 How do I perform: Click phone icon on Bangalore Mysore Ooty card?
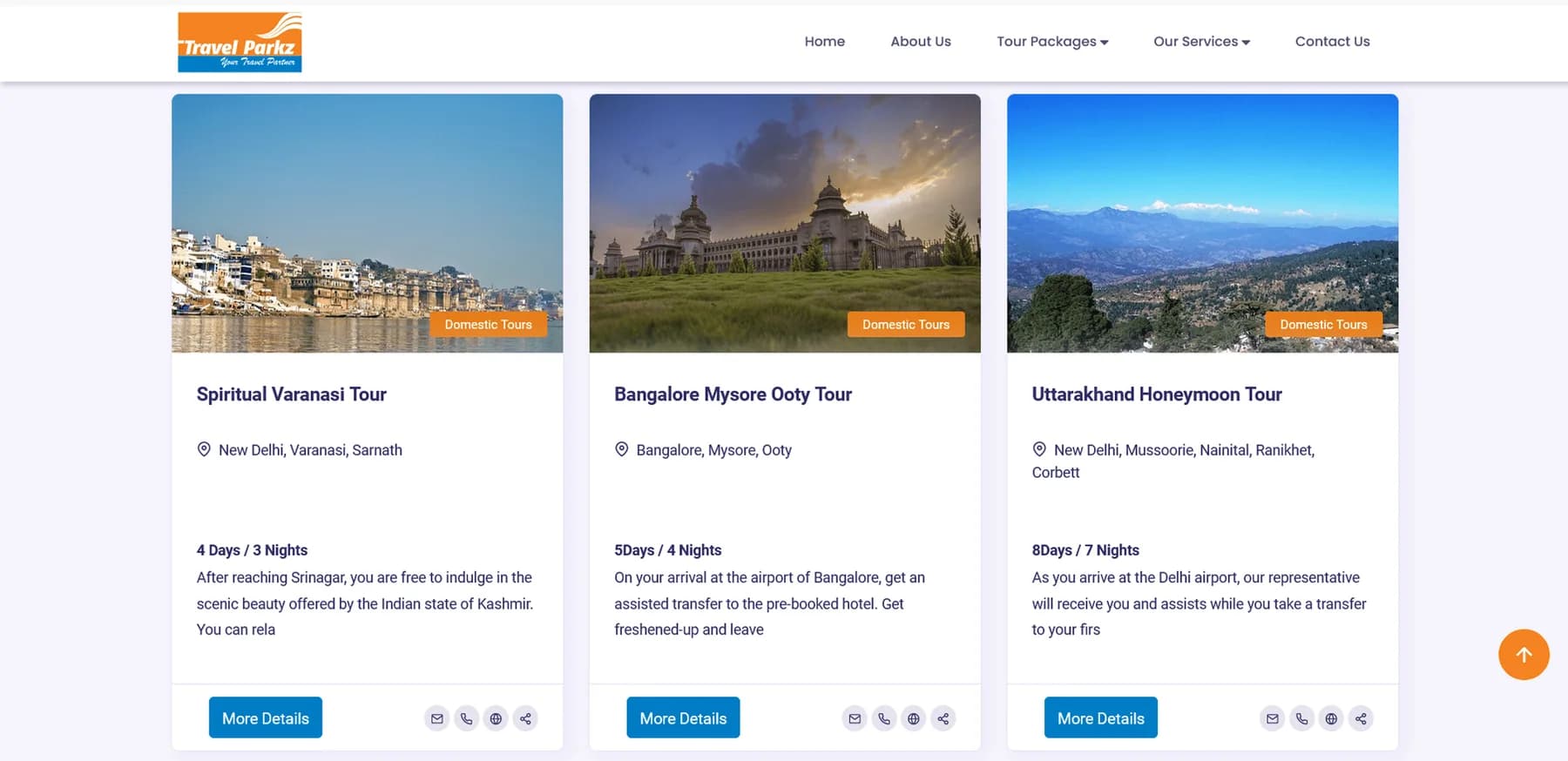click(x=884, y=718)
